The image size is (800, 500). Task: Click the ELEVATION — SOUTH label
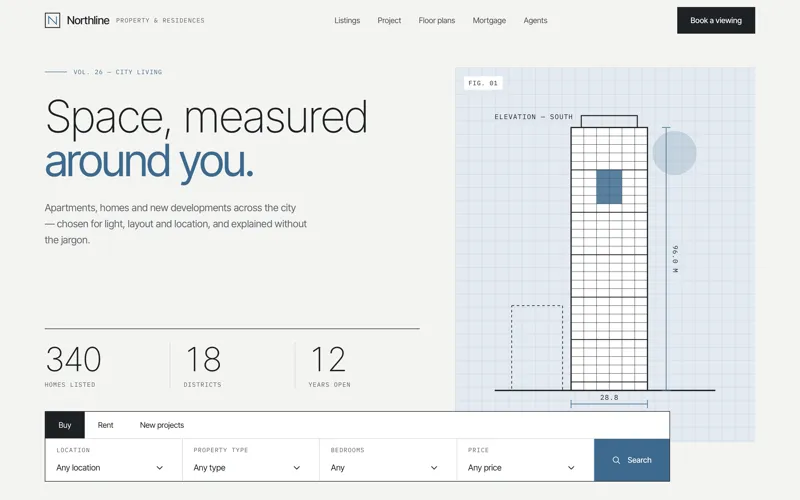coord(533,117)
